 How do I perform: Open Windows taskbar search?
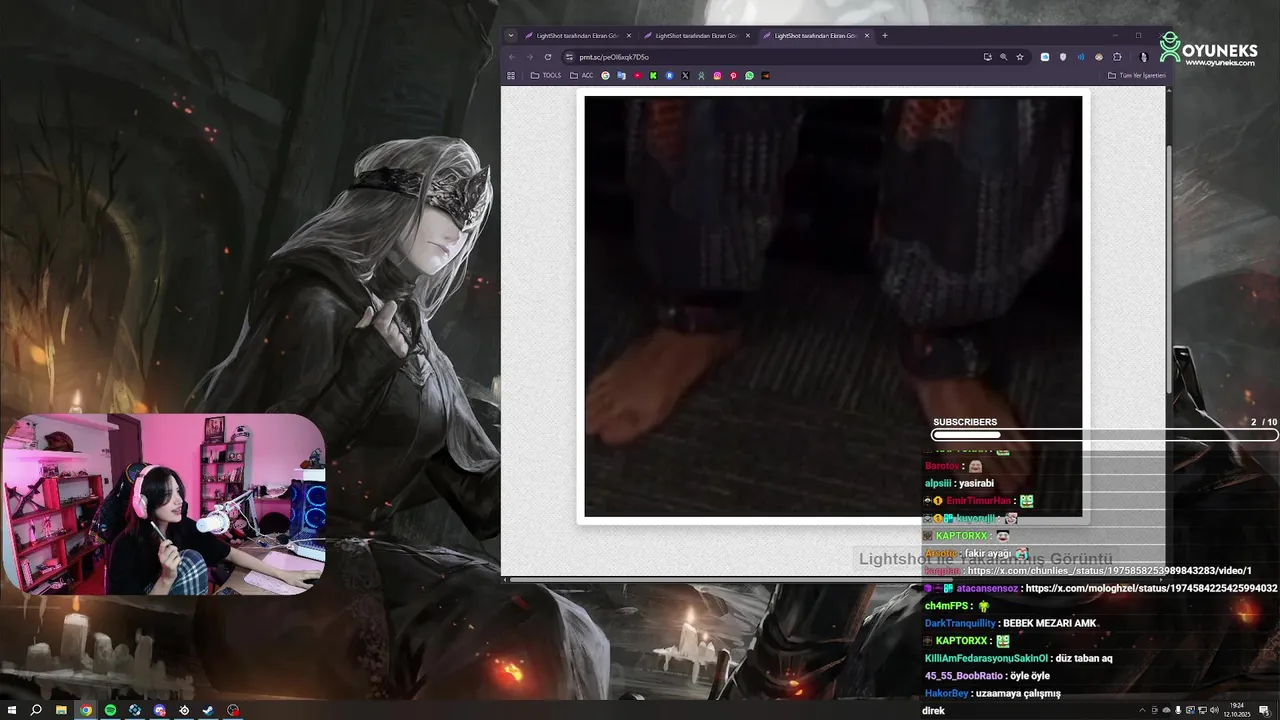coord(36,710)
